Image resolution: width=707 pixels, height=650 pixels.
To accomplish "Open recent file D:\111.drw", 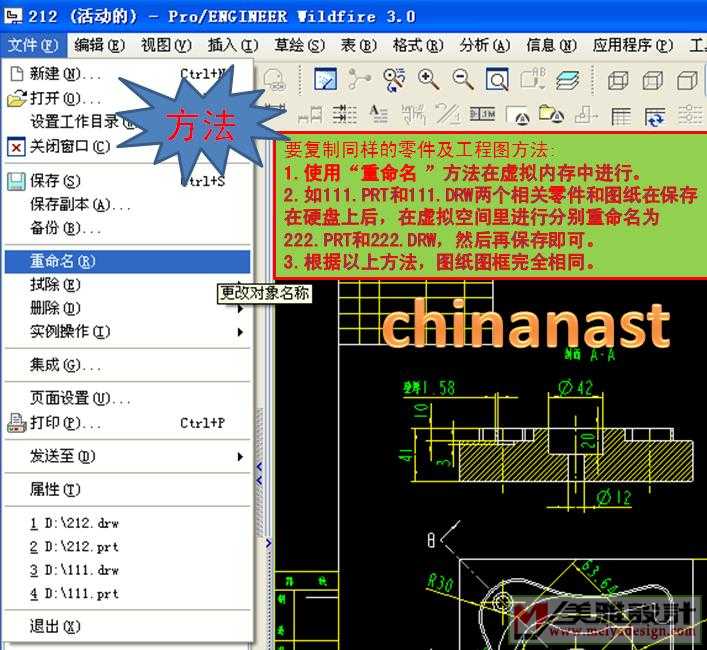I will click(127, 570).
